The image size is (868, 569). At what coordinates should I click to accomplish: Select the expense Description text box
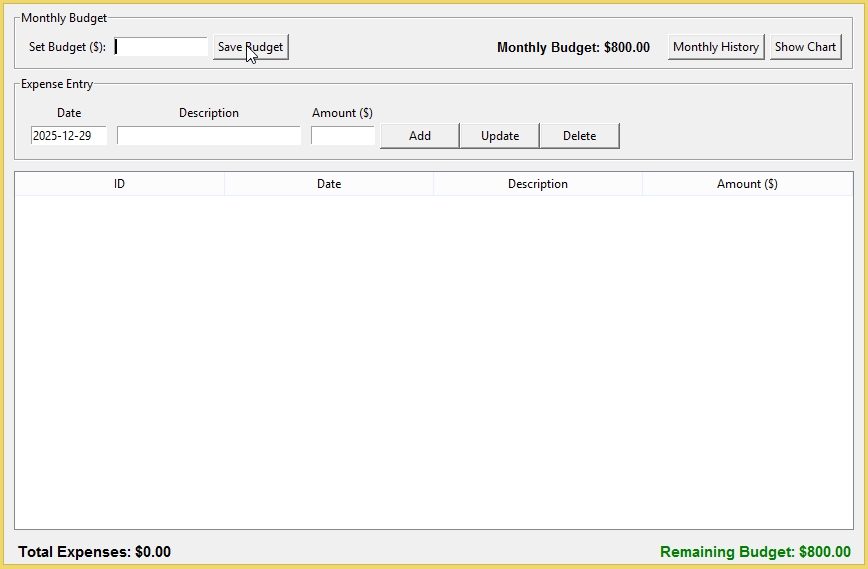[208, 136]
